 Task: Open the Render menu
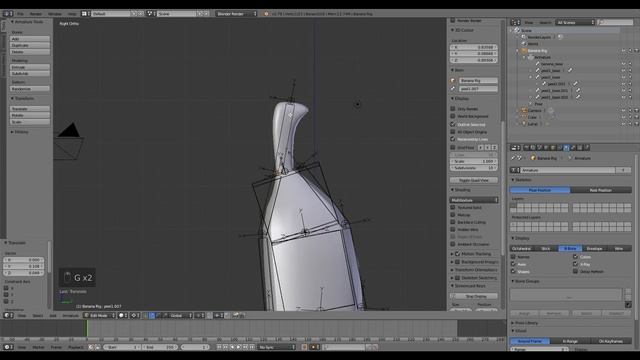(36, 14)
